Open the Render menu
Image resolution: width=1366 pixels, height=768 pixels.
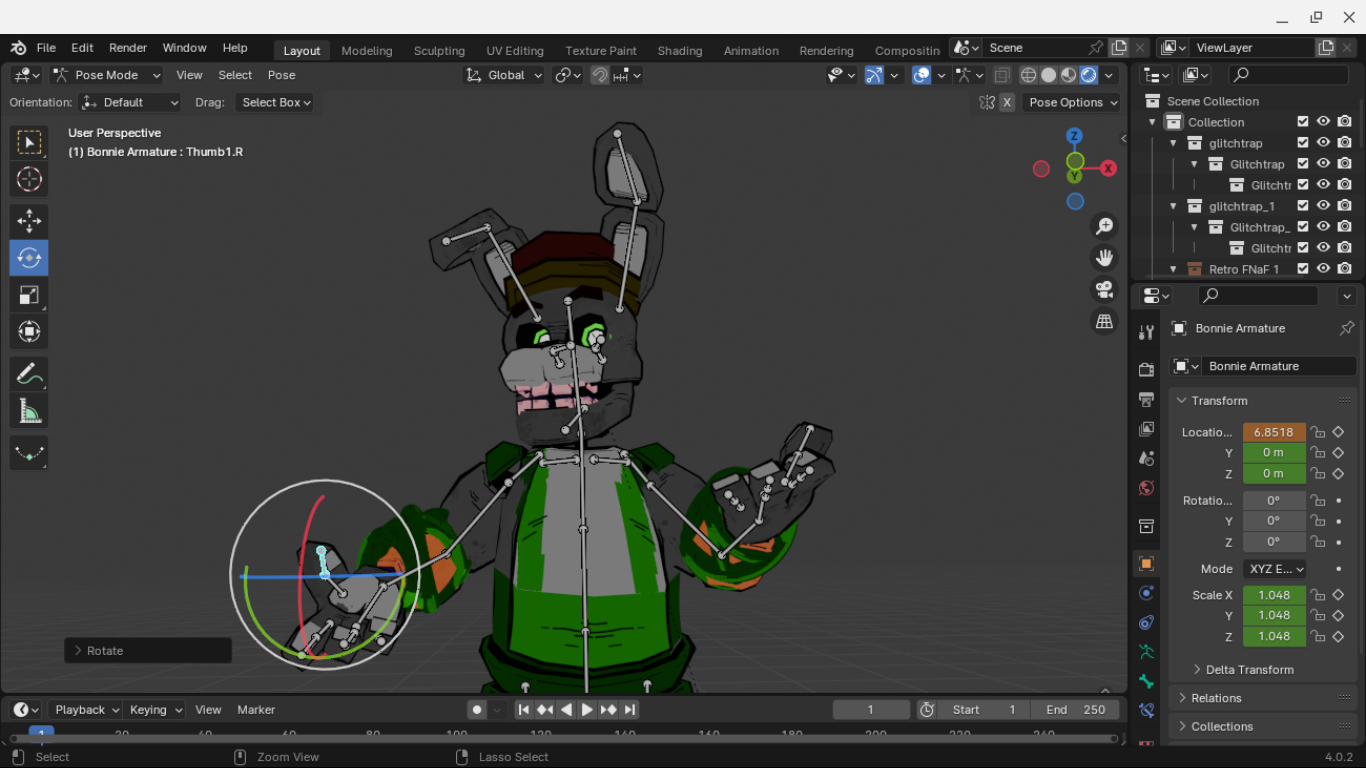(x=128, y=48)
